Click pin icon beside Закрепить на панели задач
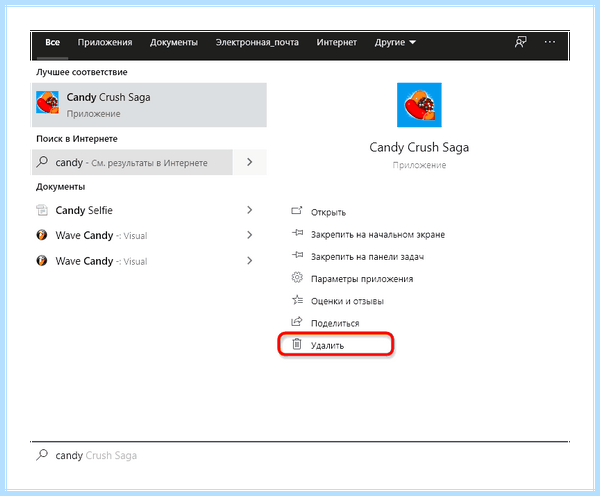 coord(297,255)
